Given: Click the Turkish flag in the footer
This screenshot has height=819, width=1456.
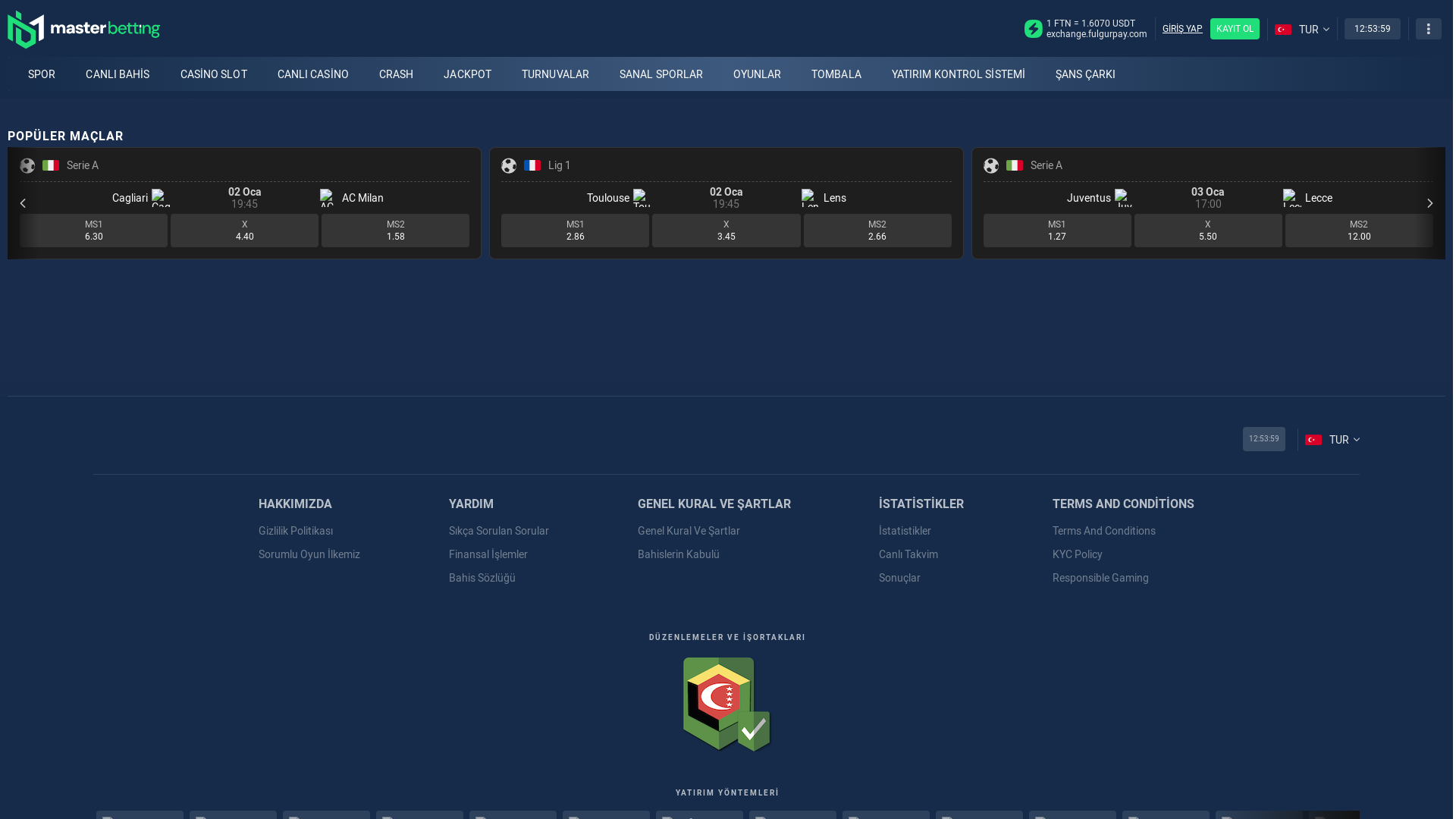Looking at the screenshot, I should (x=1313, y=440).
